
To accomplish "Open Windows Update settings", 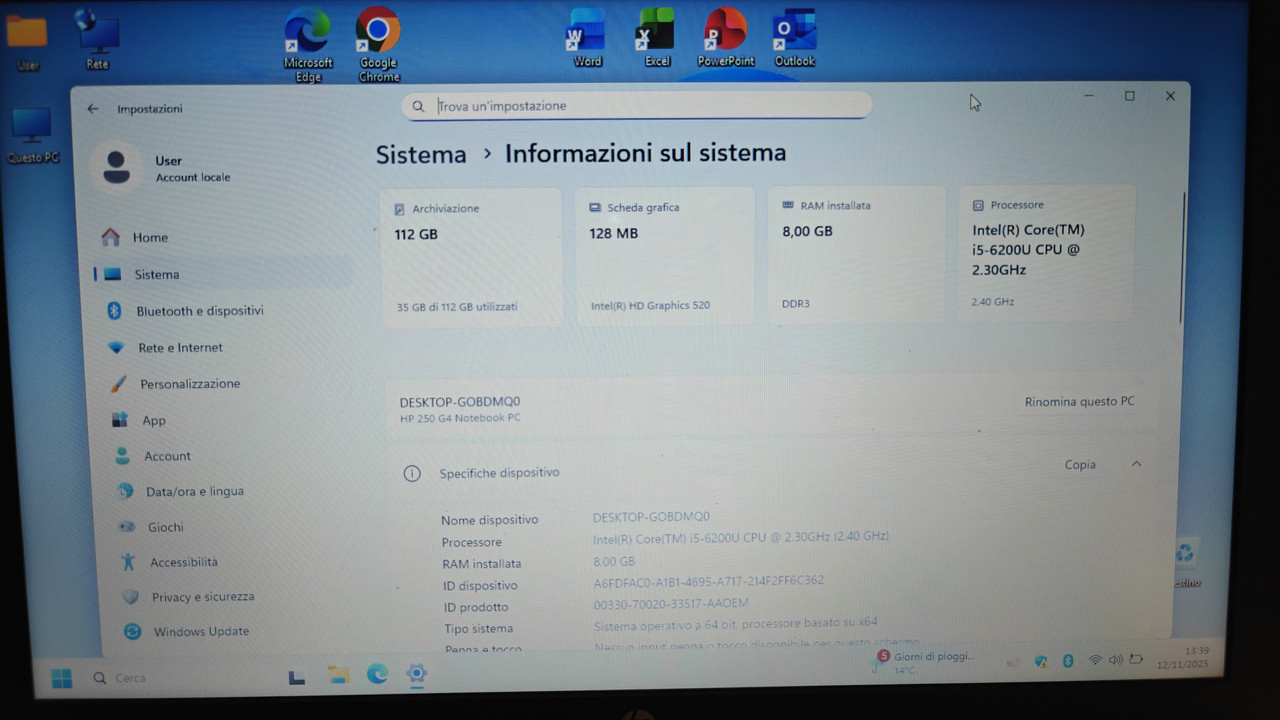I will click(x=200, y=631).
